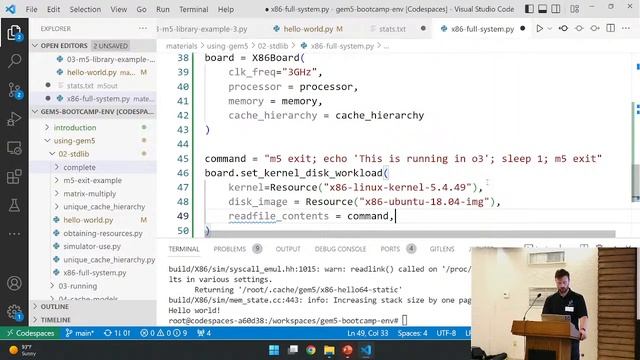Open the Extensions view

click(x=14, y=177)
